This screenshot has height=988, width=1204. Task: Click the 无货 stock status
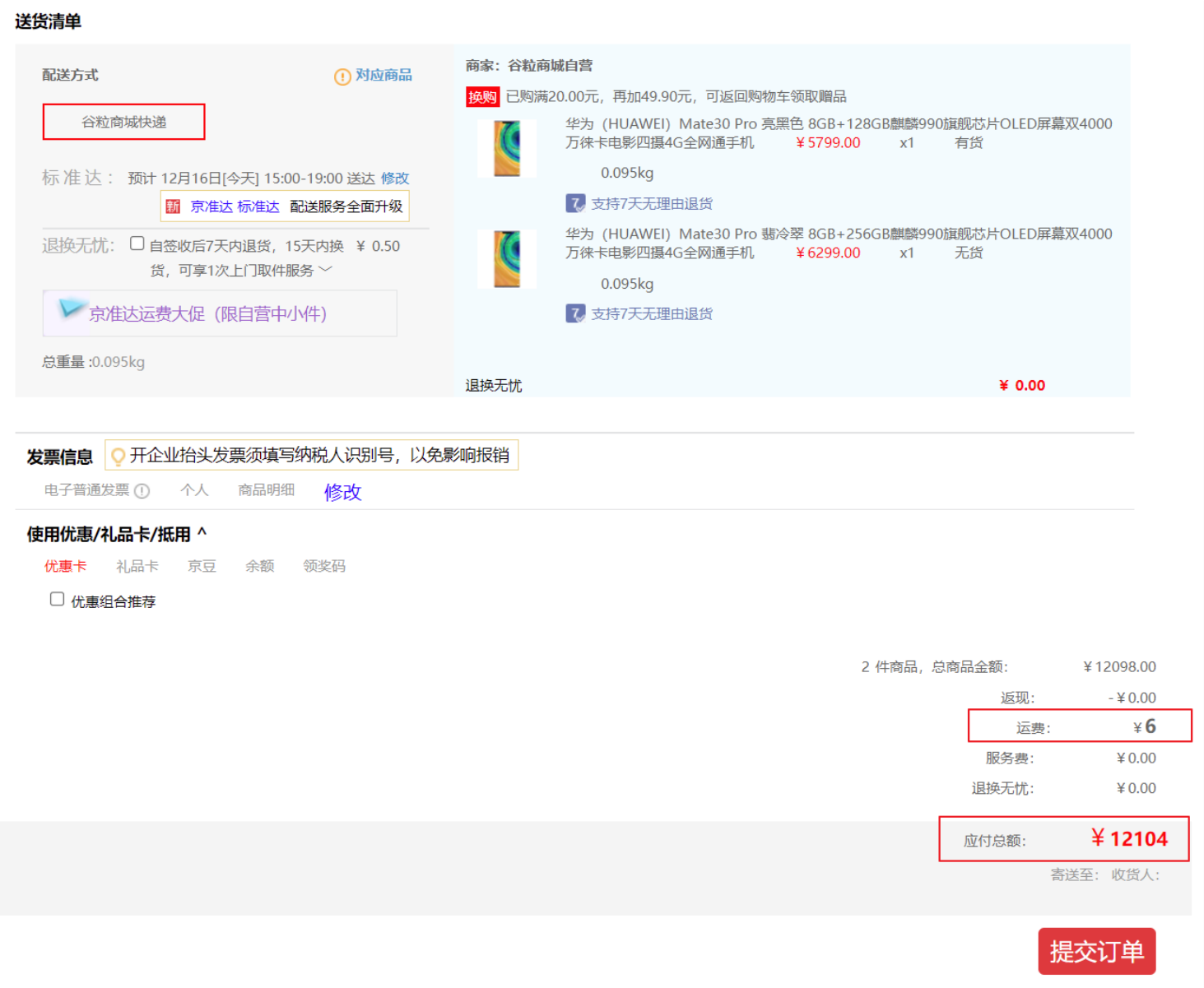969,253
